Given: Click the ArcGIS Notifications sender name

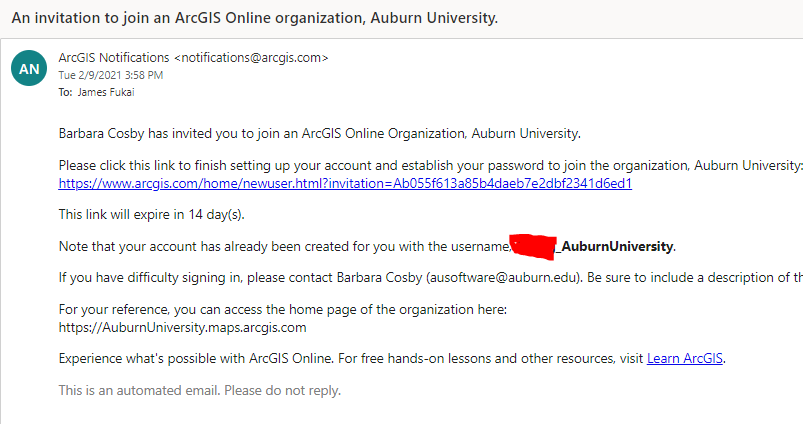Looking at the screenshot, I should pyautogui.click(x=114, y=58).
